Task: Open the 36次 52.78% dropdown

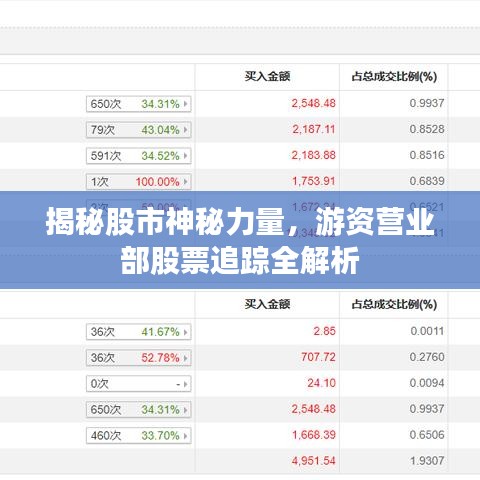Action: 138,358
